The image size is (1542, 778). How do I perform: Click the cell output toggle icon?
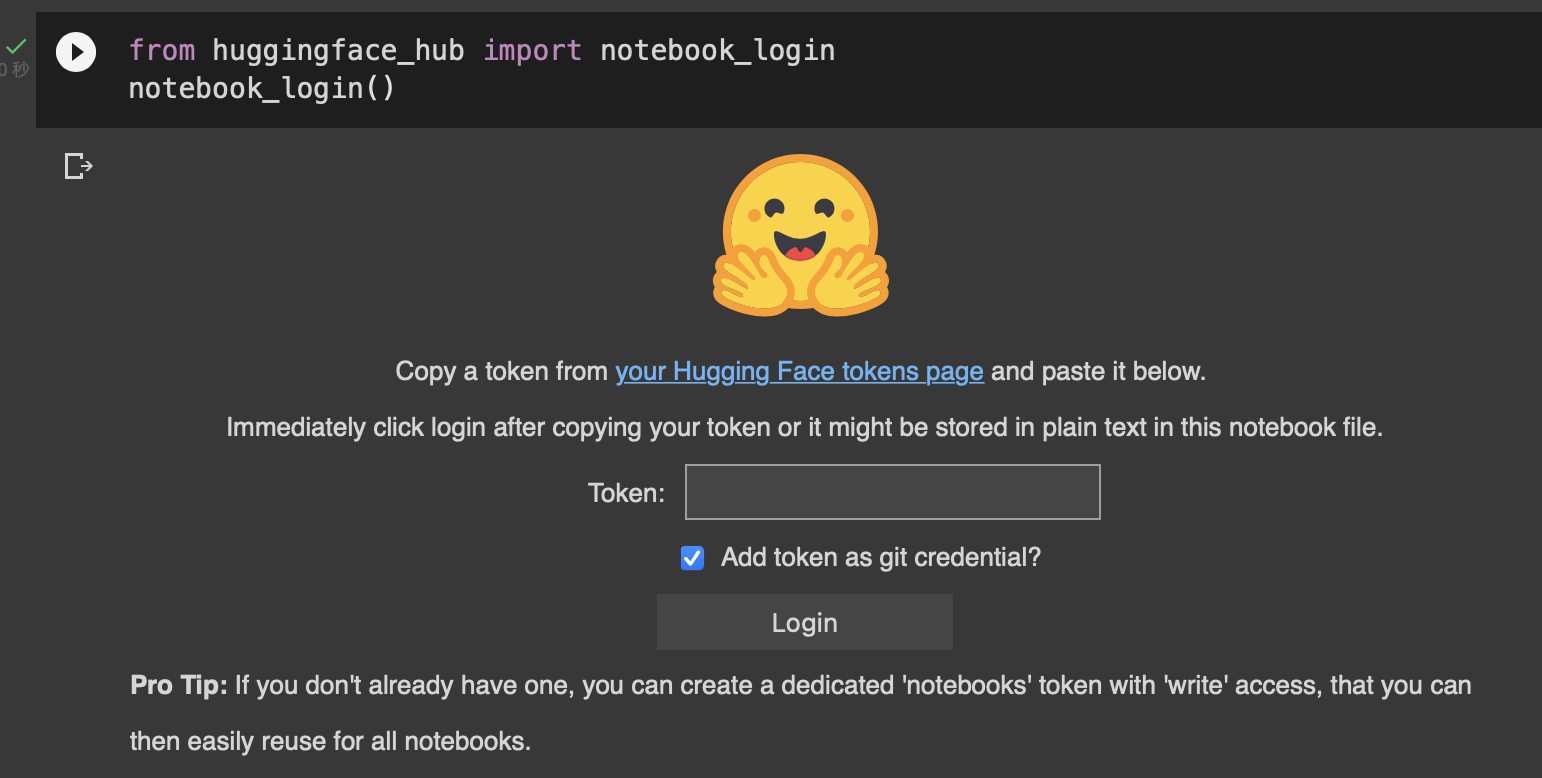(78, 166)
